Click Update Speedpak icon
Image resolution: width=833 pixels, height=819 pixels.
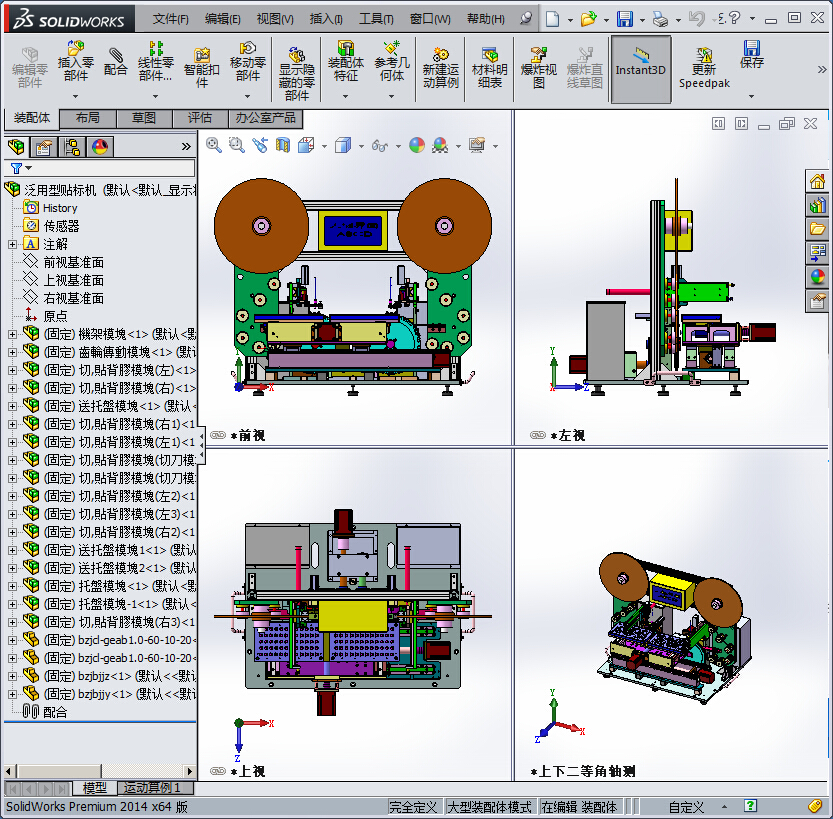click(x=704, y=67)
